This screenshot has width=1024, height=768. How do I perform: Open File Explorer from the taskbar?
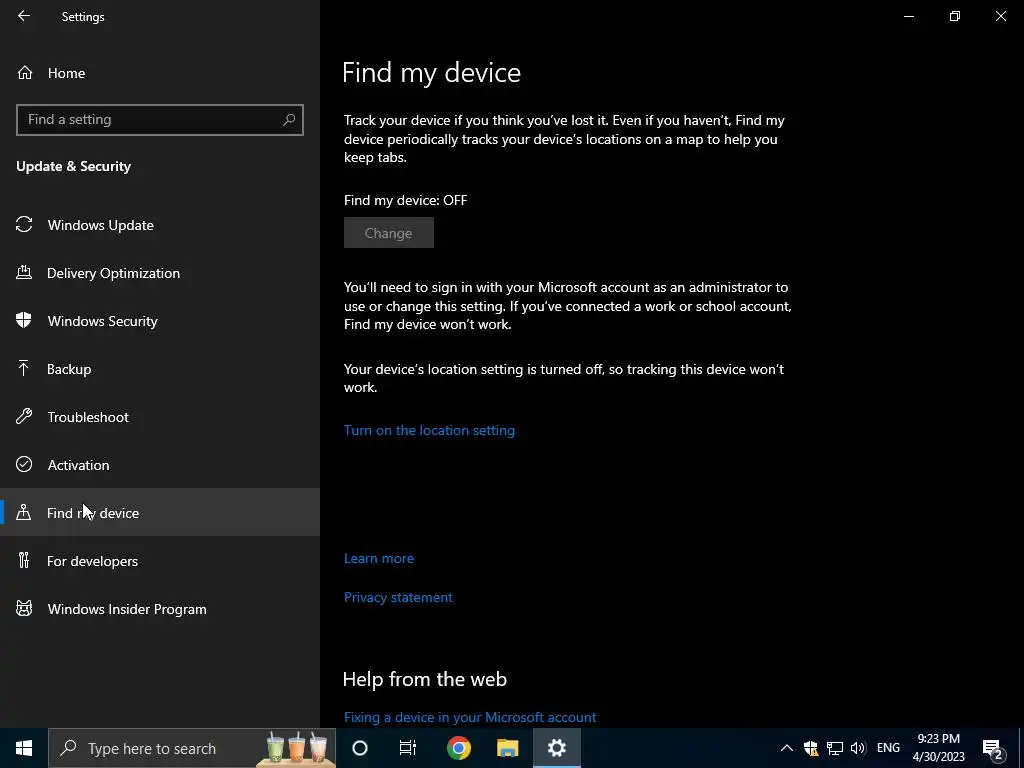click(507, 748)
